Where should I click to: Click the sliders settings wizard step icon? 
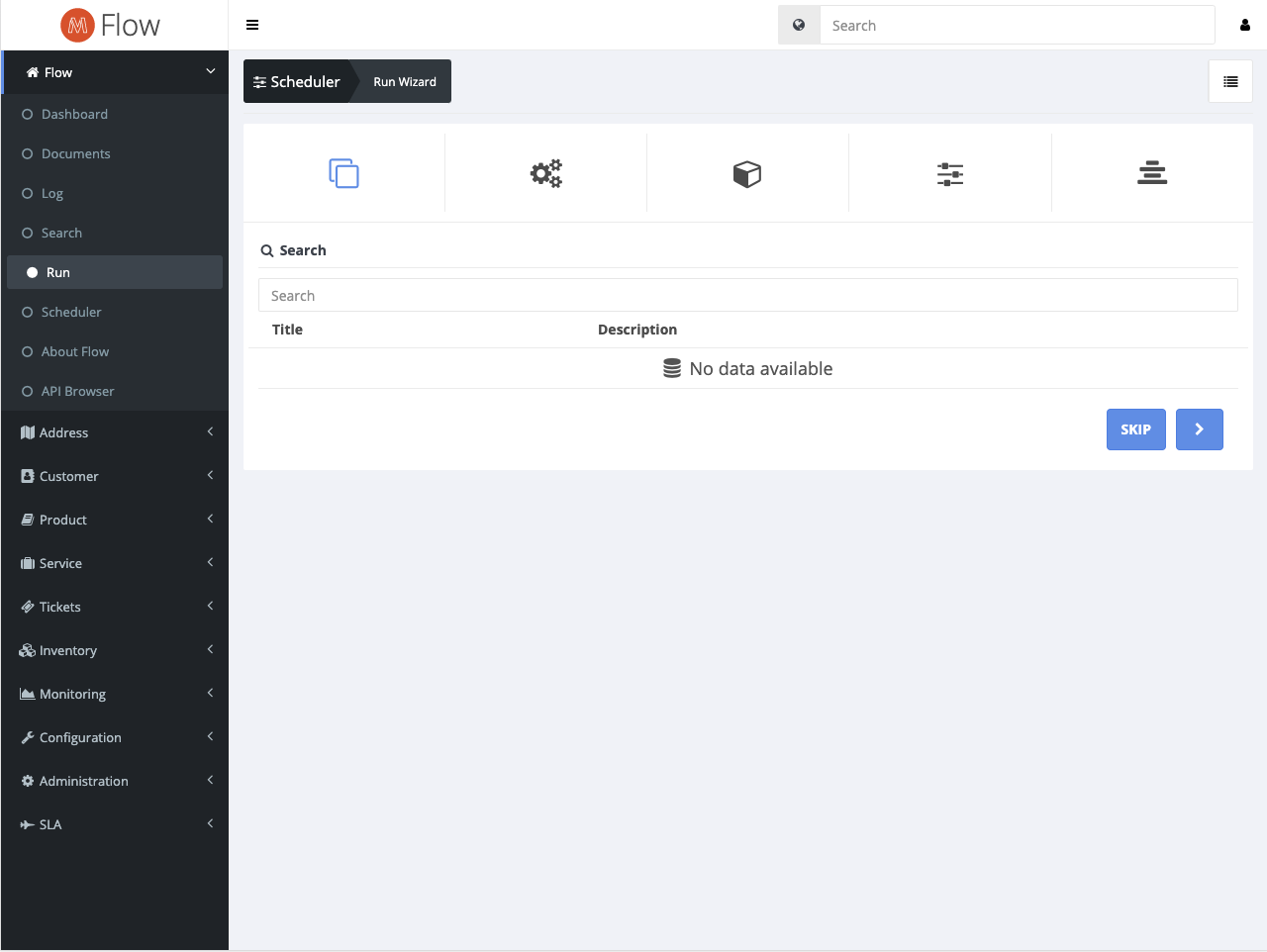[950, 174]
